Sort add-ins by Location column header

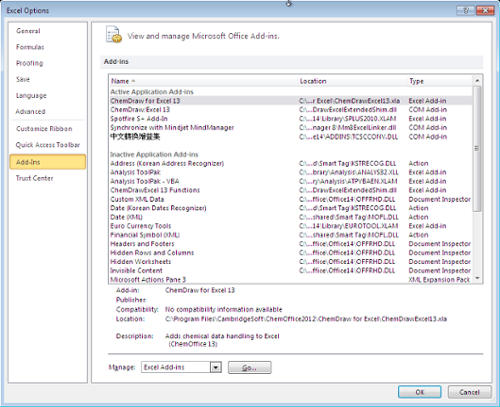point(352,81)
